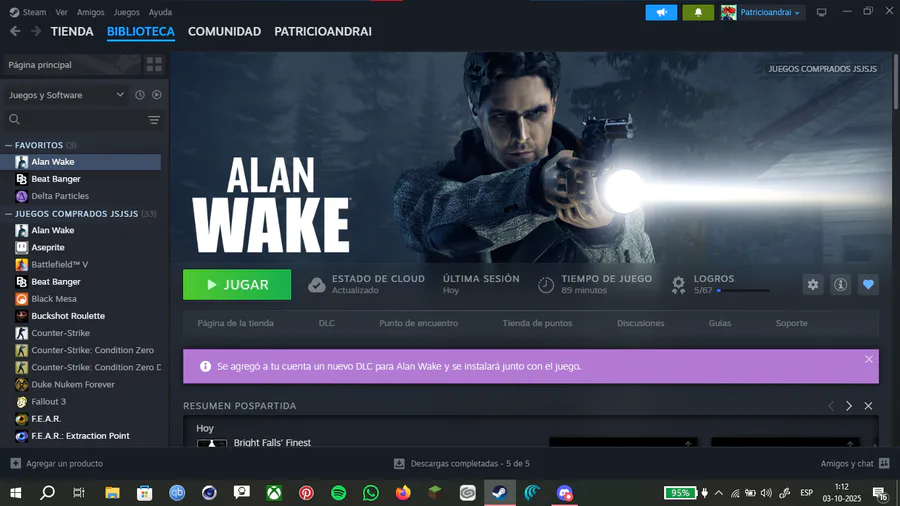Open the Steam menu

pyautogui.click(x=28, y=12)
